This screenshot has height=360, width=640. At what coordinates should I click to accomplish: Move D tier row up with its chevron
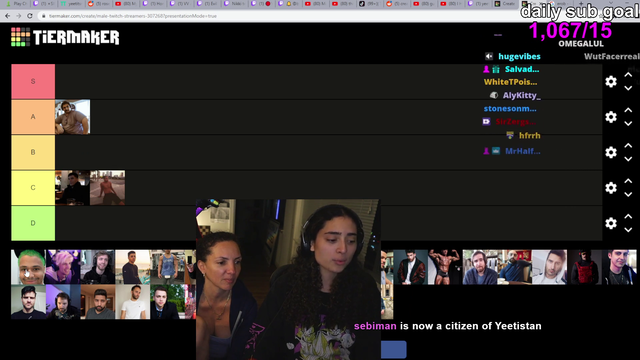[x=628, y=216]
